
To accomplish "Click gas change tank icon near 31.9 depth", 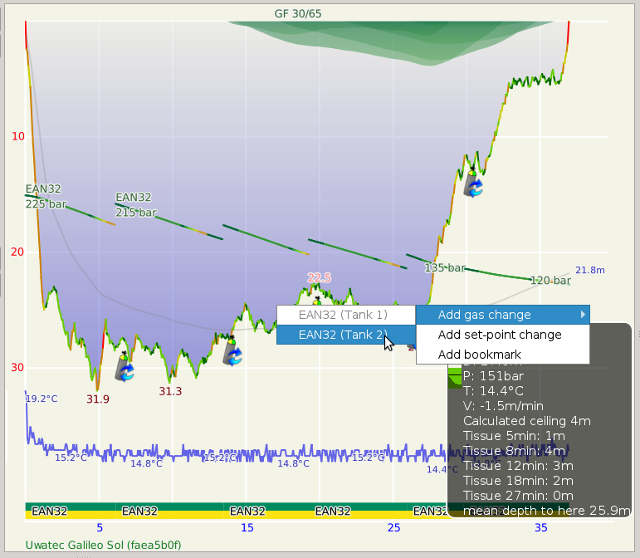I will click(124, 369).
